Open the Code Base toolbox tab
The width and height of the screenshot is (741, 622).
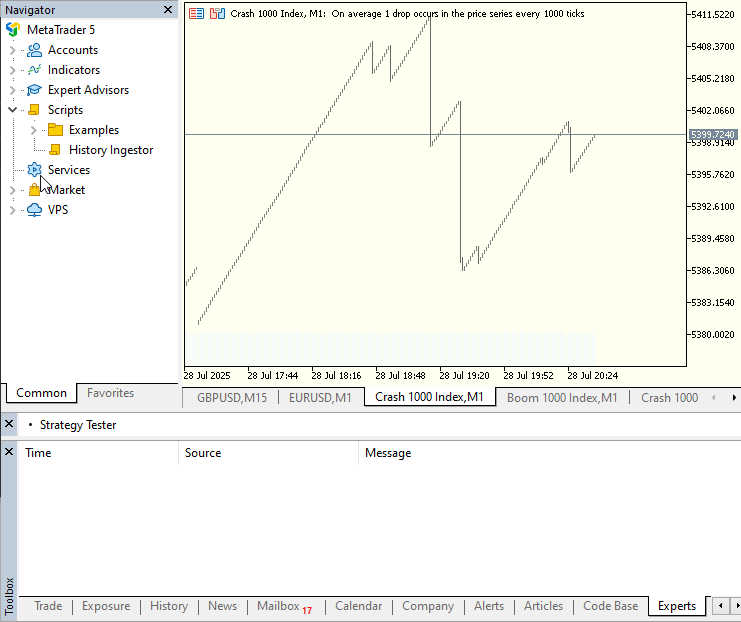tap(610, 606)
